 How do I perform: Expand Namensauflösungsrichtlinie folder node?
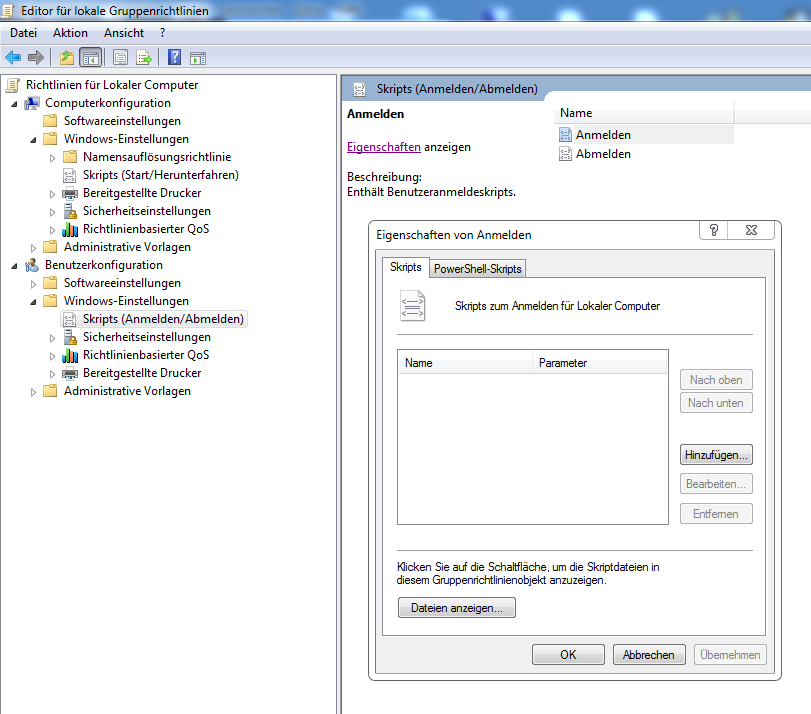click(53, 157)
